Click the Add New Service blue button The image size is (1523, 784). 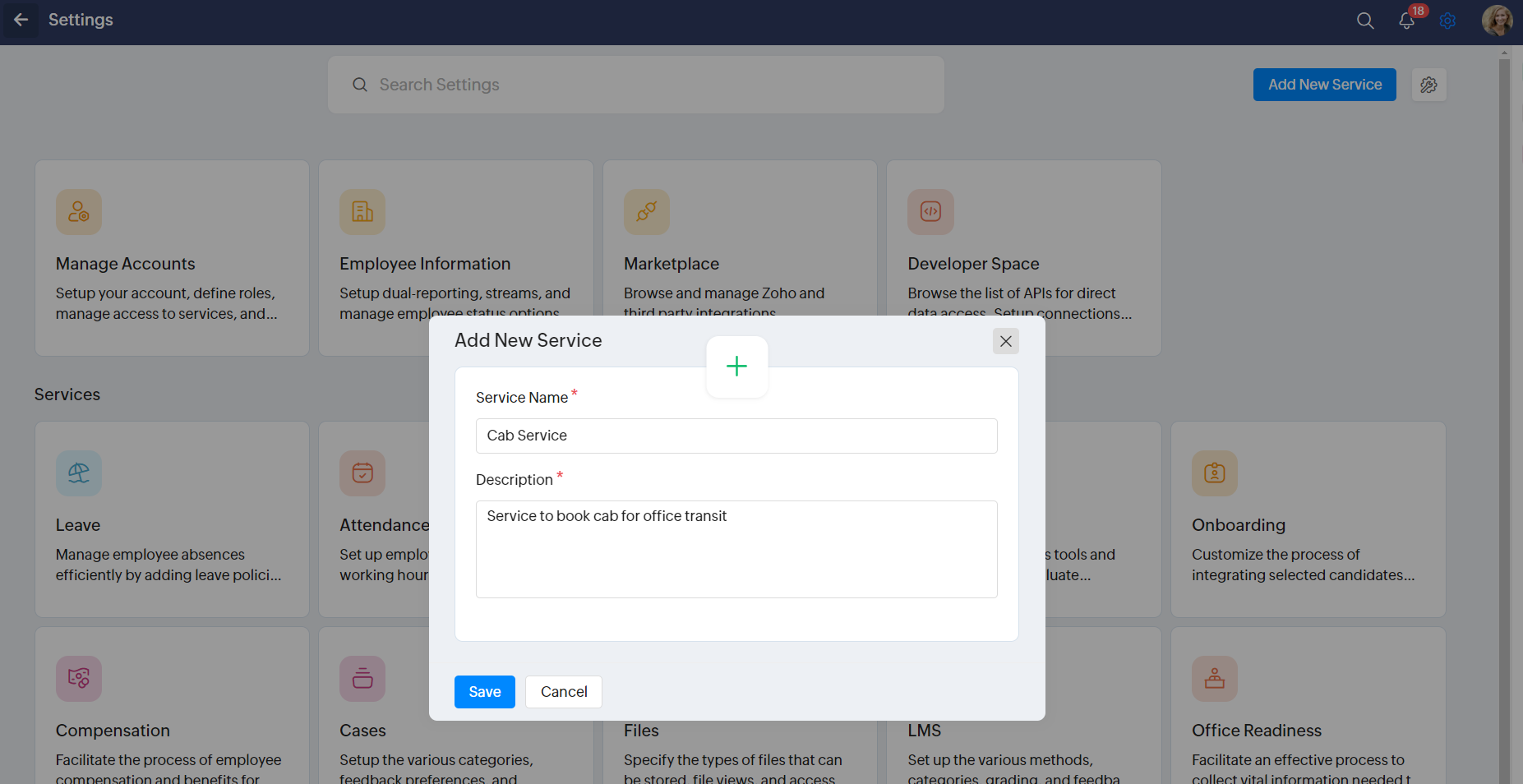click(1325, 85)
